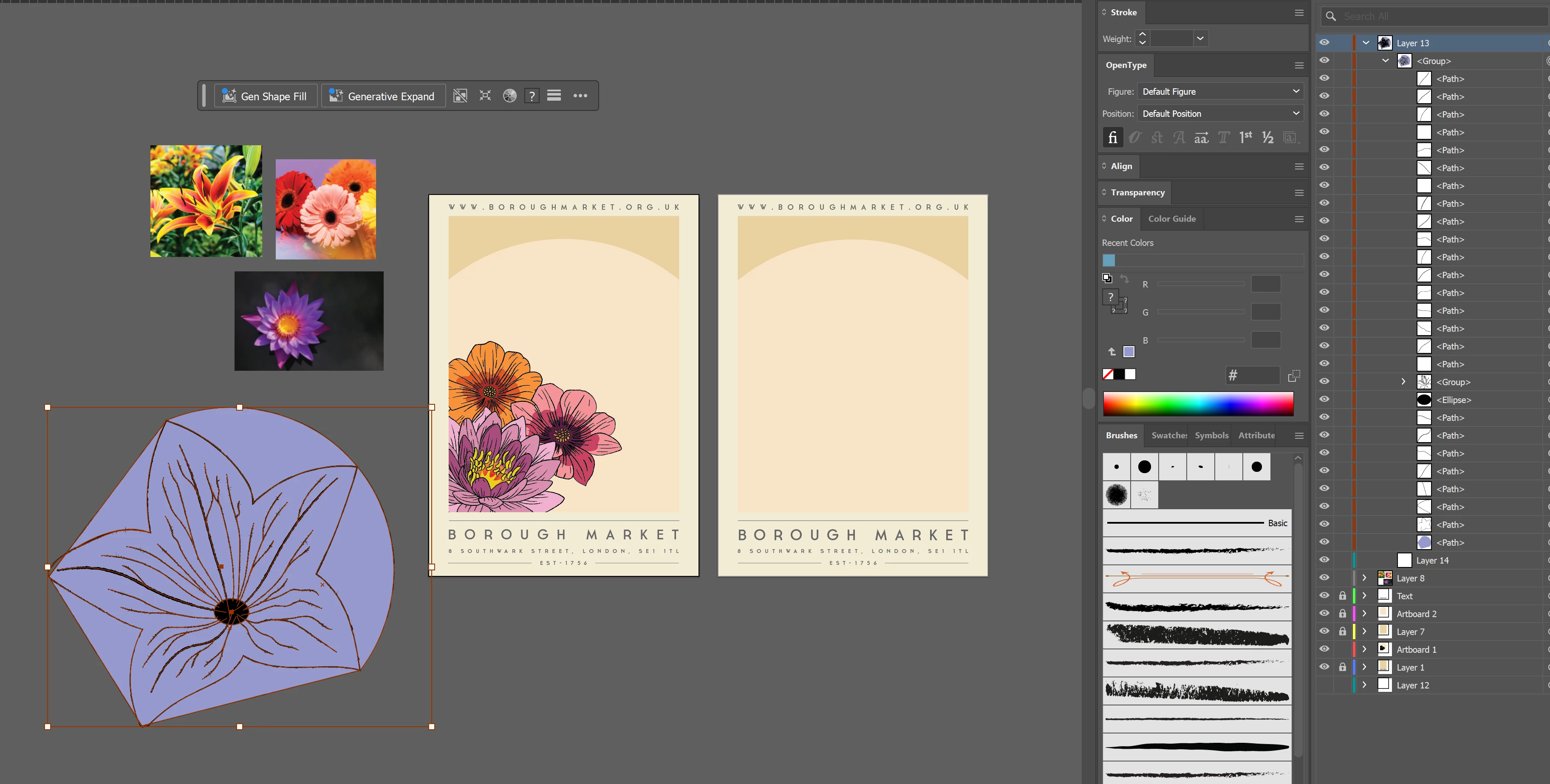The width and height of the screenshot is (1550, 784).
Task: Click the None color swatch icon
Action: click(1108, 375)
